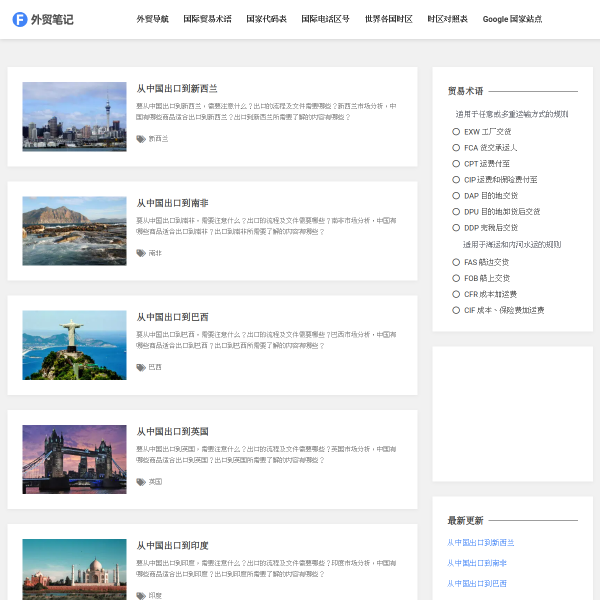This screenshot has width=600, height=600.
Task: Click the Auckland skyline thumbnail
Action: (74, 117)
